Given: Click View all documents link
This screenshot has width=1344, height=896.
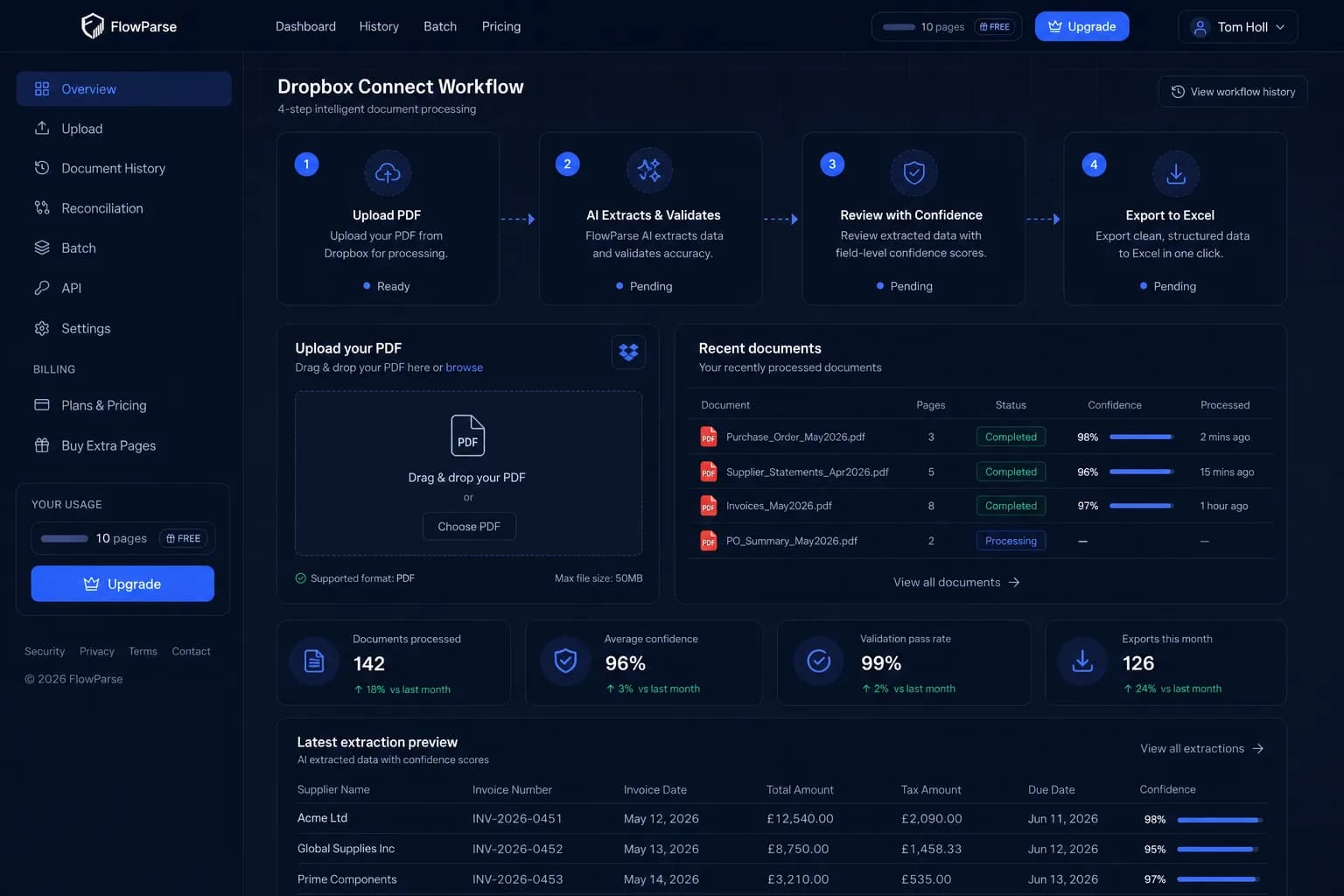Looking at the screenshot, I should (x=956, y=582).
